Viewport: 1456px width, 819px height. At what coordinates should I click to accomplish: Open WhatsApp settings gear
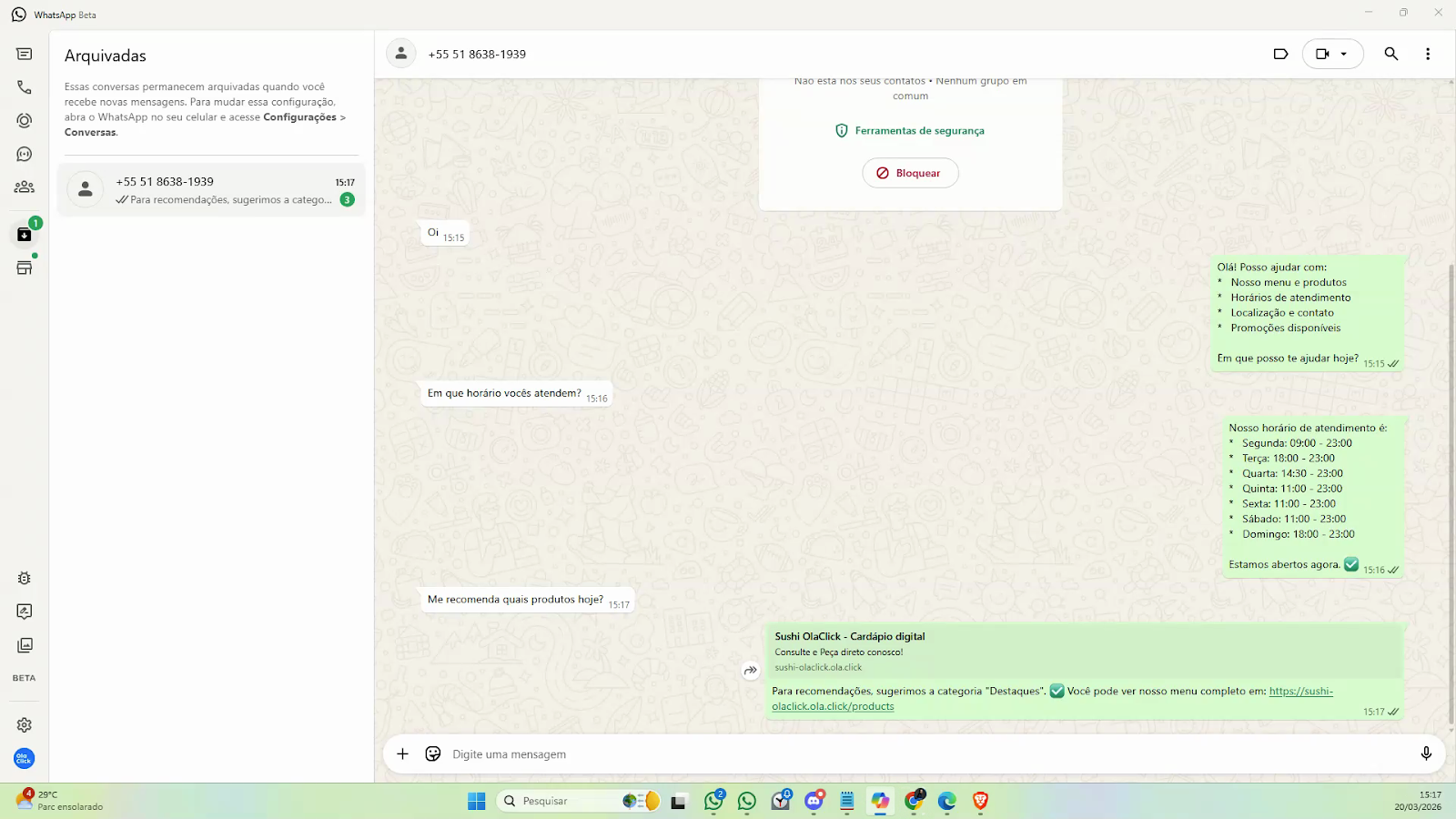[25, 725]
